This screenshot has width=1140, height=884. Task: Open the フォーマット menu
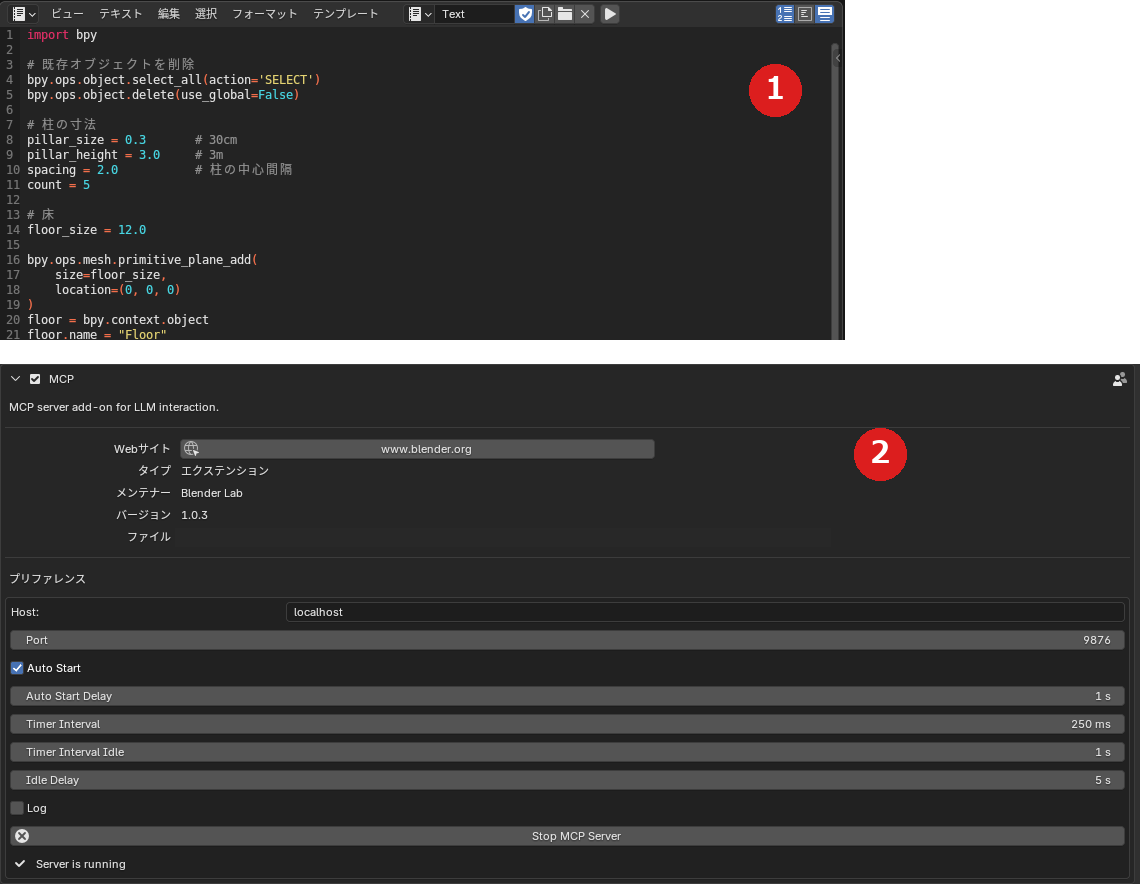265,14
